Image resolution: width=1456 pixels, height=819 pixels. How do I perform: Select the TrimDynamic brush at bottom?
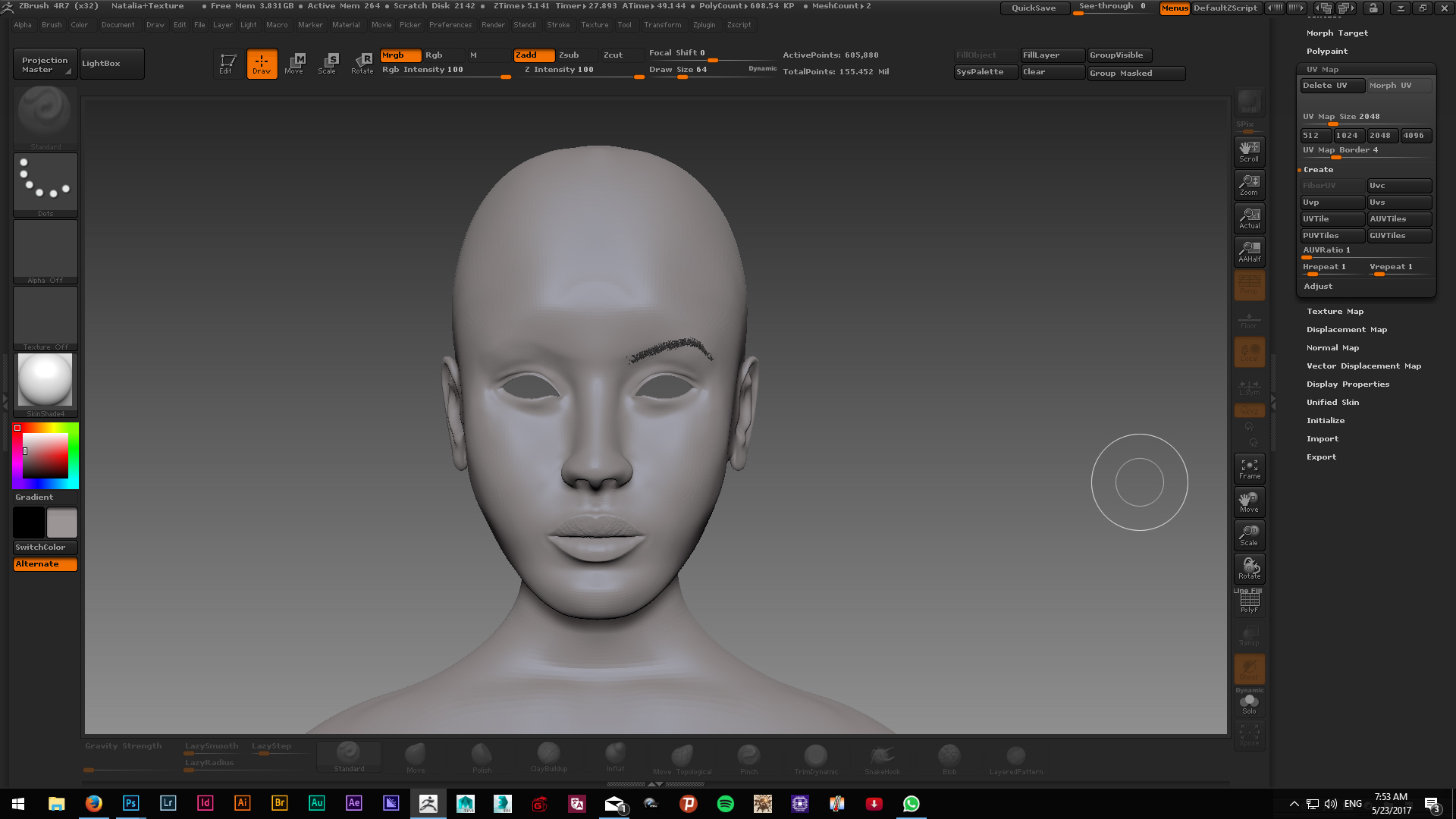coord(816,758)
